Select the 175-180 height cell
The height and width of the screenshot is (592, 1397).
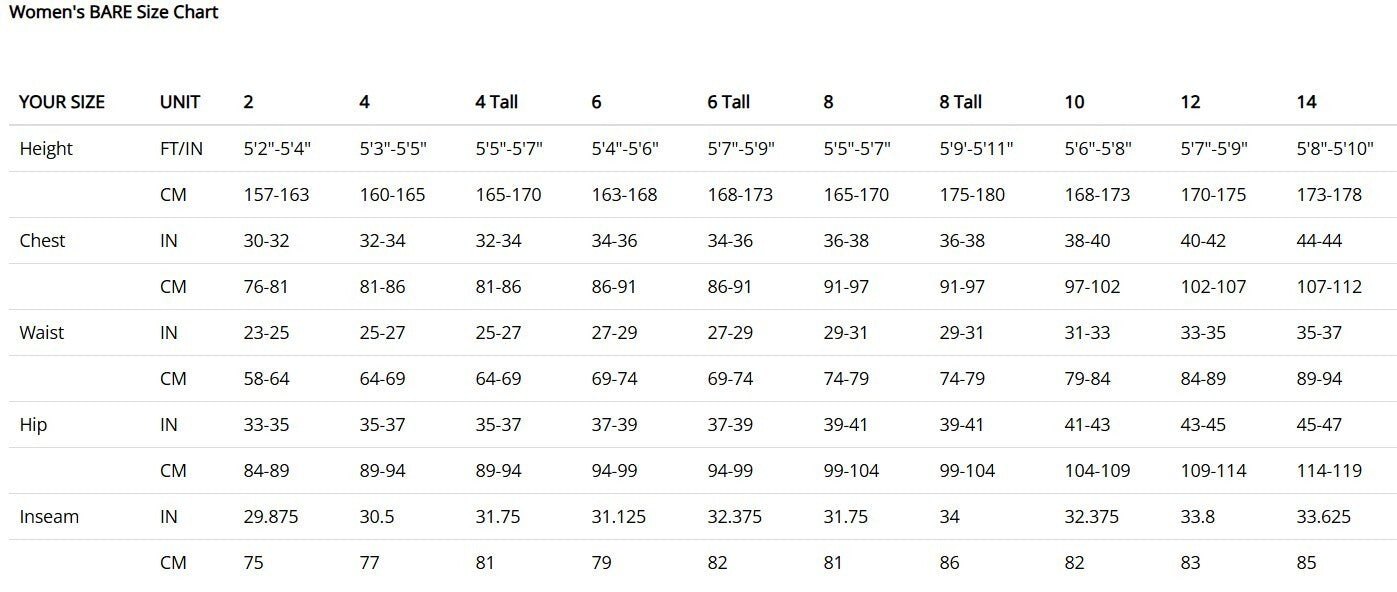972,195
